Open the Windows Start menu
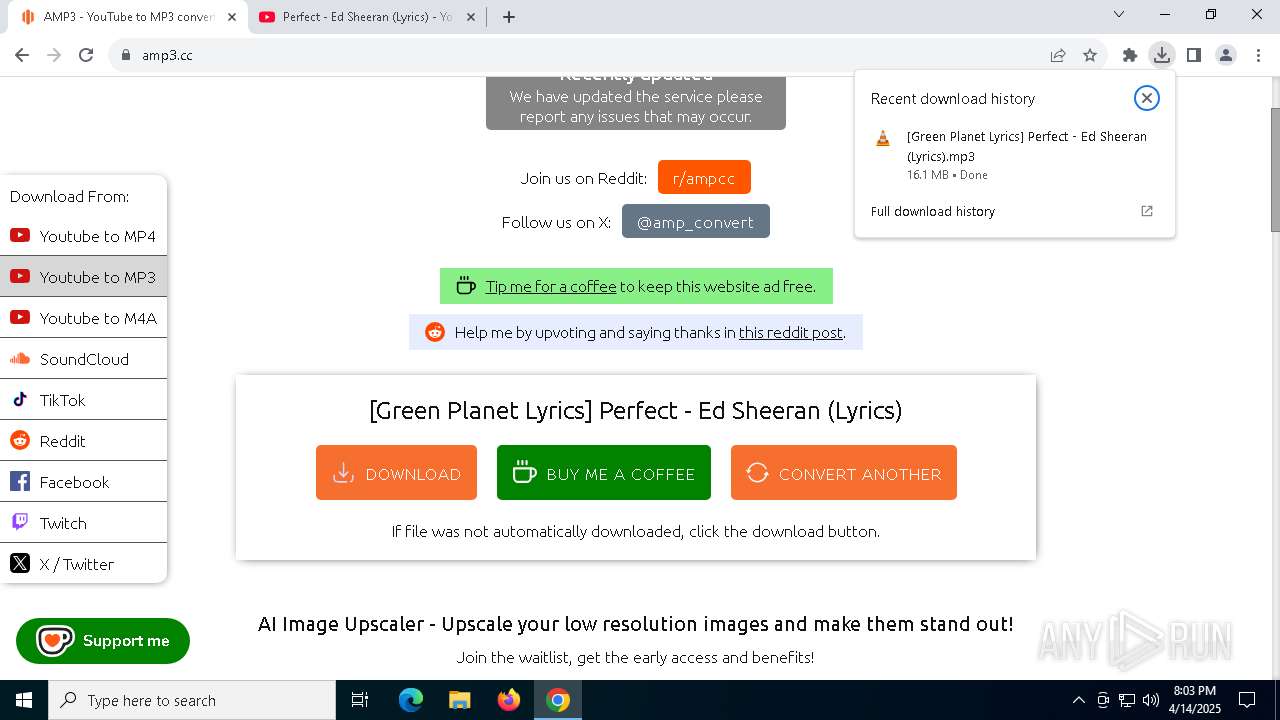The width and height of the screenshot is (1280, 720). point(24,700)
